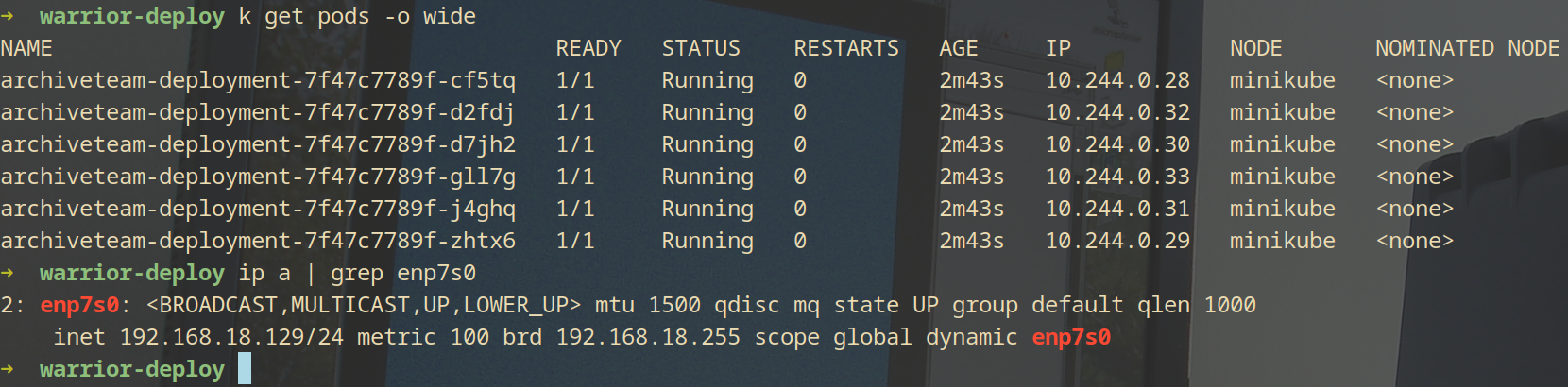Click the IP address 10.244.0.28
The height and width of the screenshot is (387, 1568).
(1116, 80)
